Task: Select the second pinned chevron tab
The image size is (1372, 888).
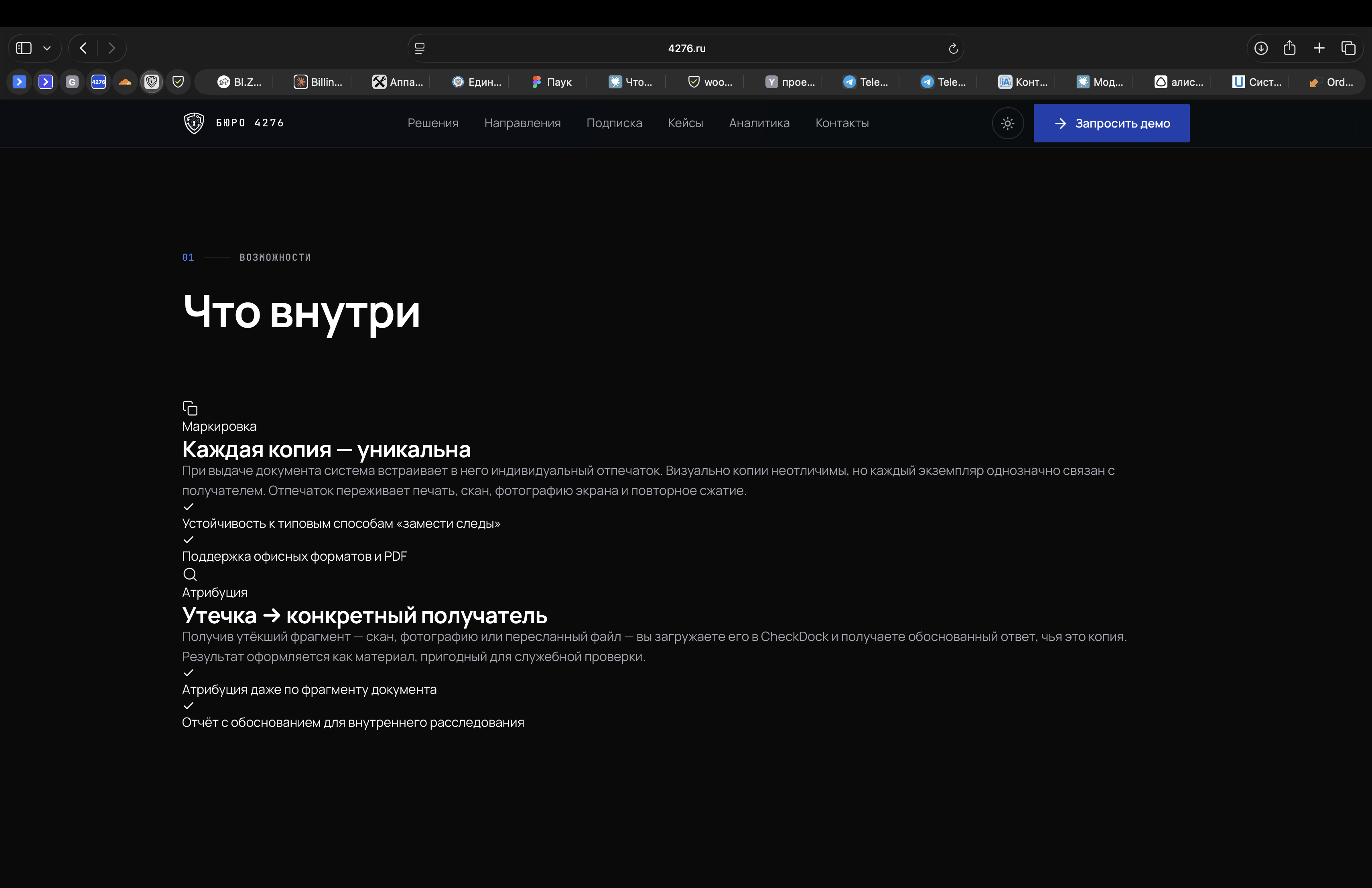Action: (46, 82)
